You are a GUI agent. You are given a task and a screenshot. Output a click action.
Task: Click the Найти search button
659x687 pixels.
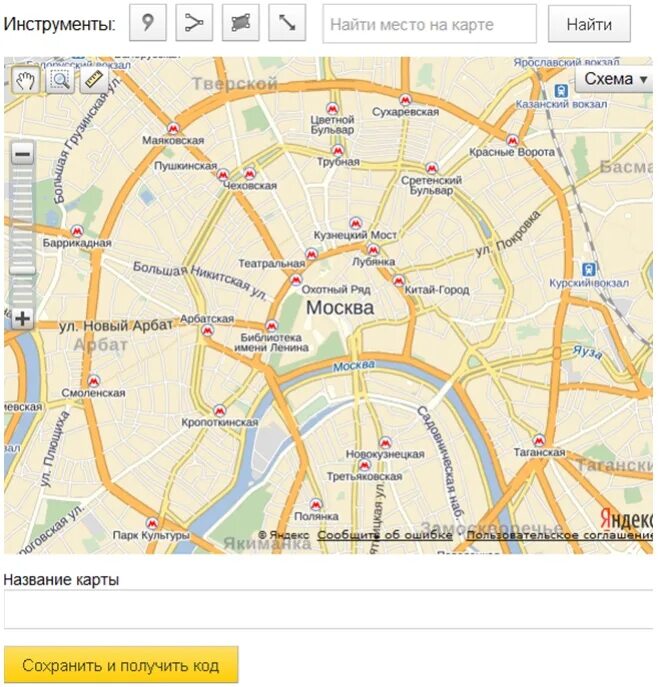[589, 24]
